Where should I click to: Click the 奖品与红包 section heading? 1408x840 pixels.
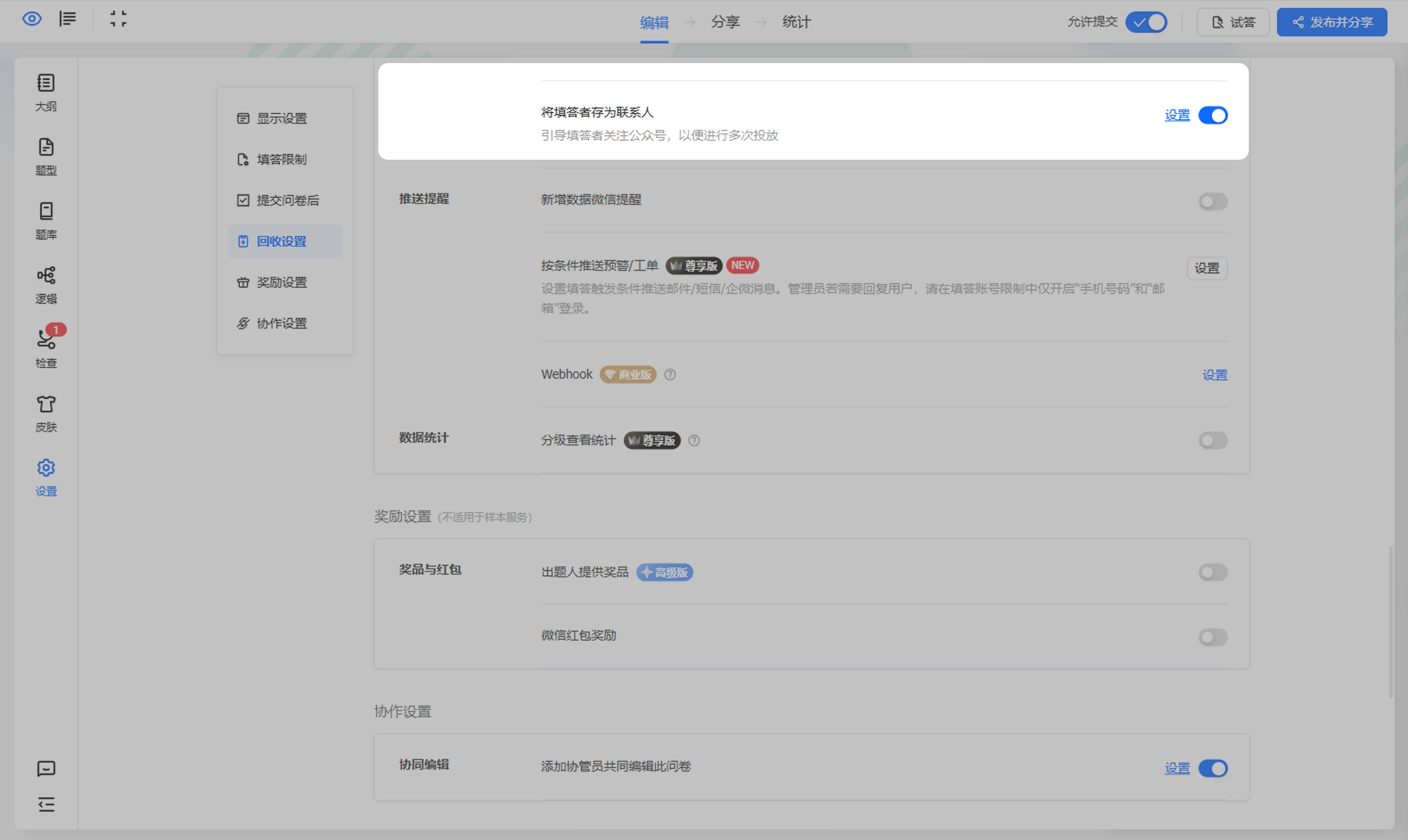[430, 569]
